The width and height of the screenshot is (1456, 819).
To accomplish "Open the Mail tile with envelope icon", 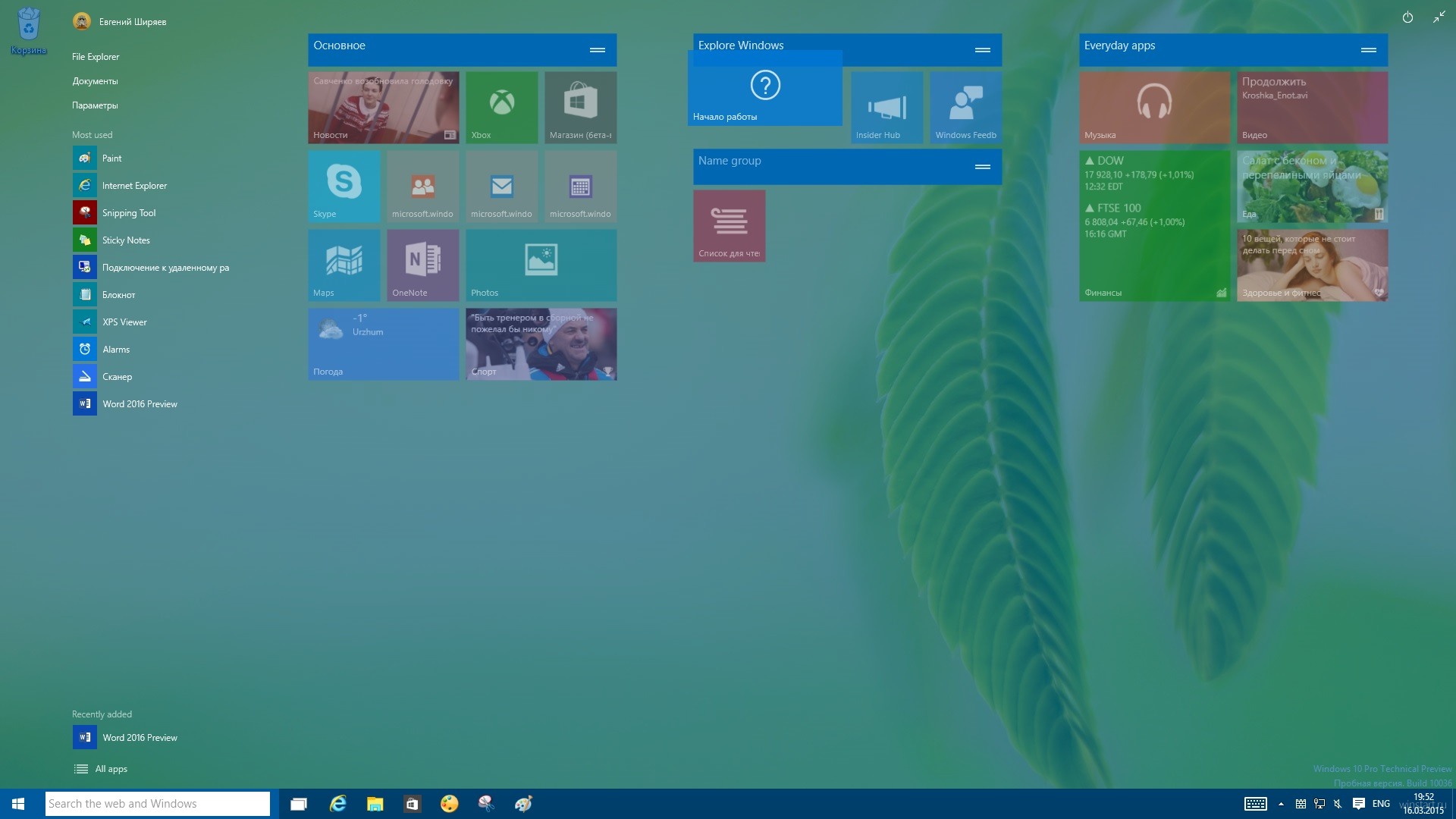I will pyautogui.click(x=501, y=187).
